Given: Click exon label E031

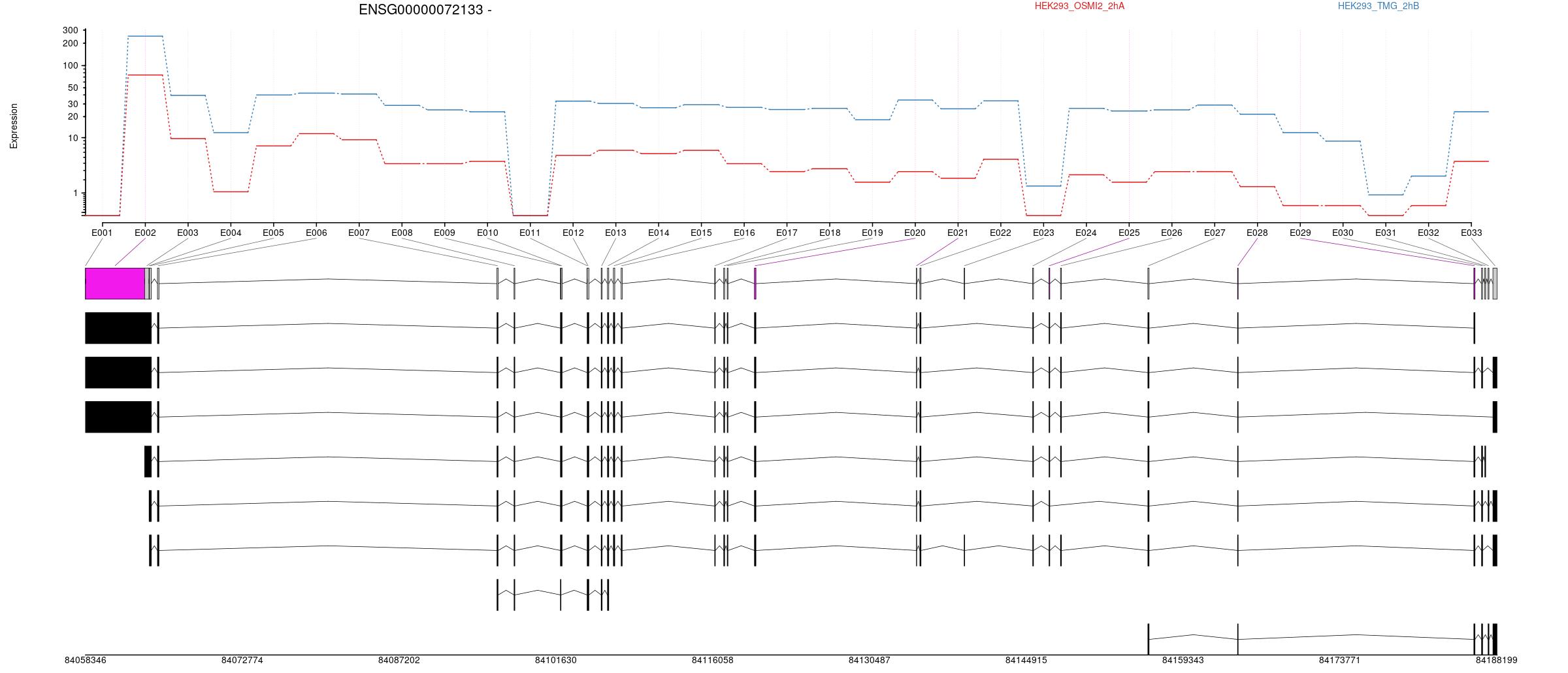Looking at the screenshot, I should tap(1386, 233).
